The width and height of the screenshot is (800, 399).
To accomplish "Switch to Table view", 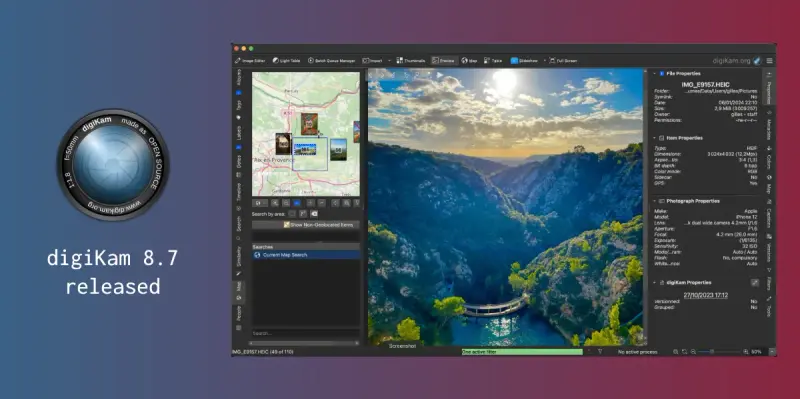I will (x=493, y=61).
